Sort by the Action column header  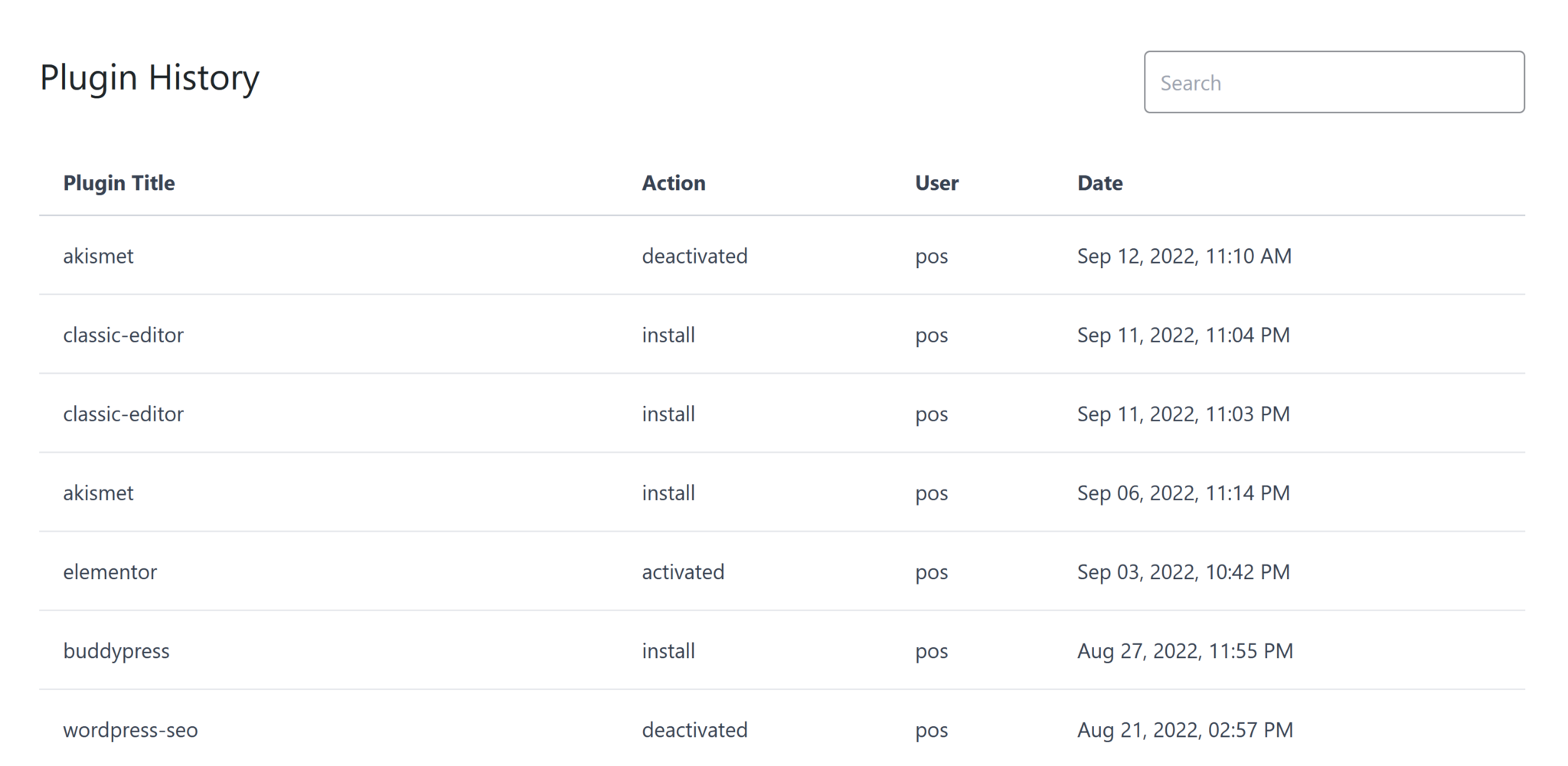pyautogui.click(x=673, y=182)
